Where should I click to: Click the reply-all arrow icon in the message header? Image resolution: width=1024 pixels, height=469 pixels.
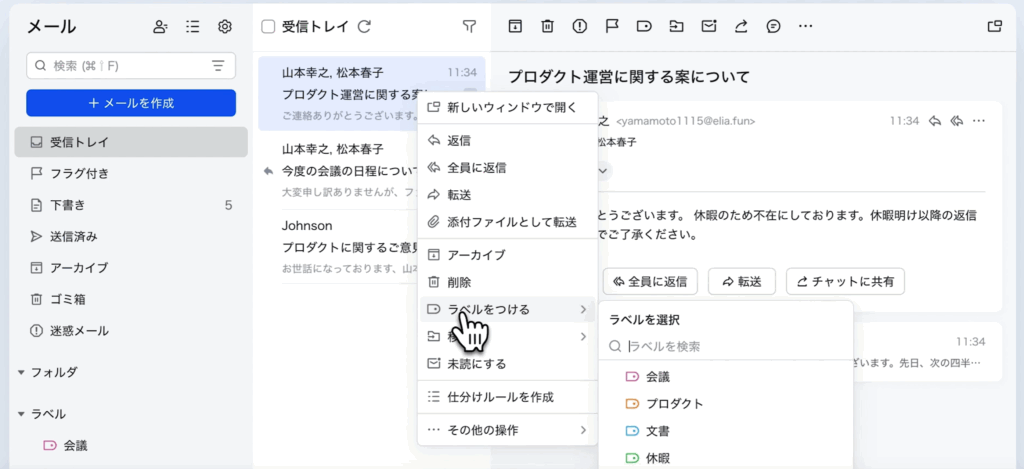click(x=956, y=121)
